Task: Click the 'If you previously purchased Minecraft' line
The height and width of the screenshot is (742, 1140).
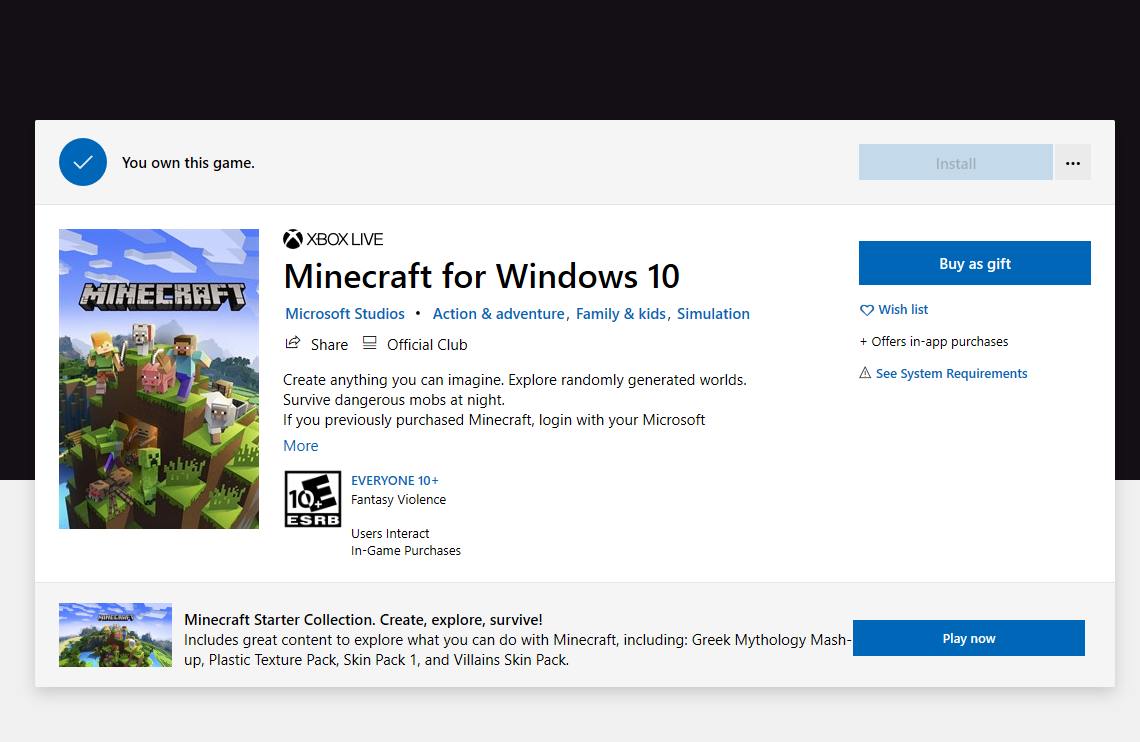Action: pyautogui.click(x=494, y=420)
